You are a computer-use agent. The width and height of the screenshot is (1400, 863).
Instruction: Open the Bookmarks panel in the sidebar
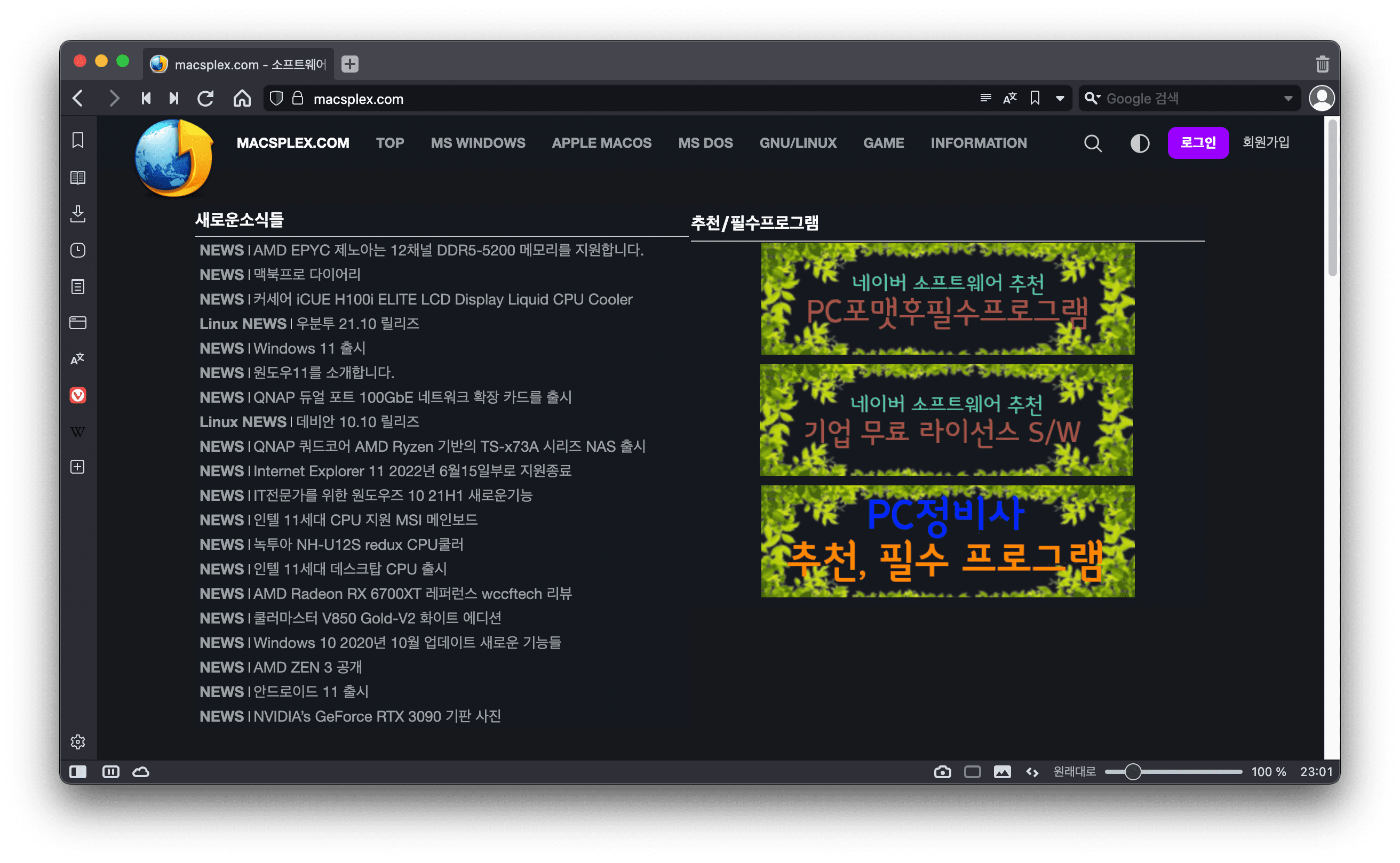pyautogui.click(x=78, y=140)
